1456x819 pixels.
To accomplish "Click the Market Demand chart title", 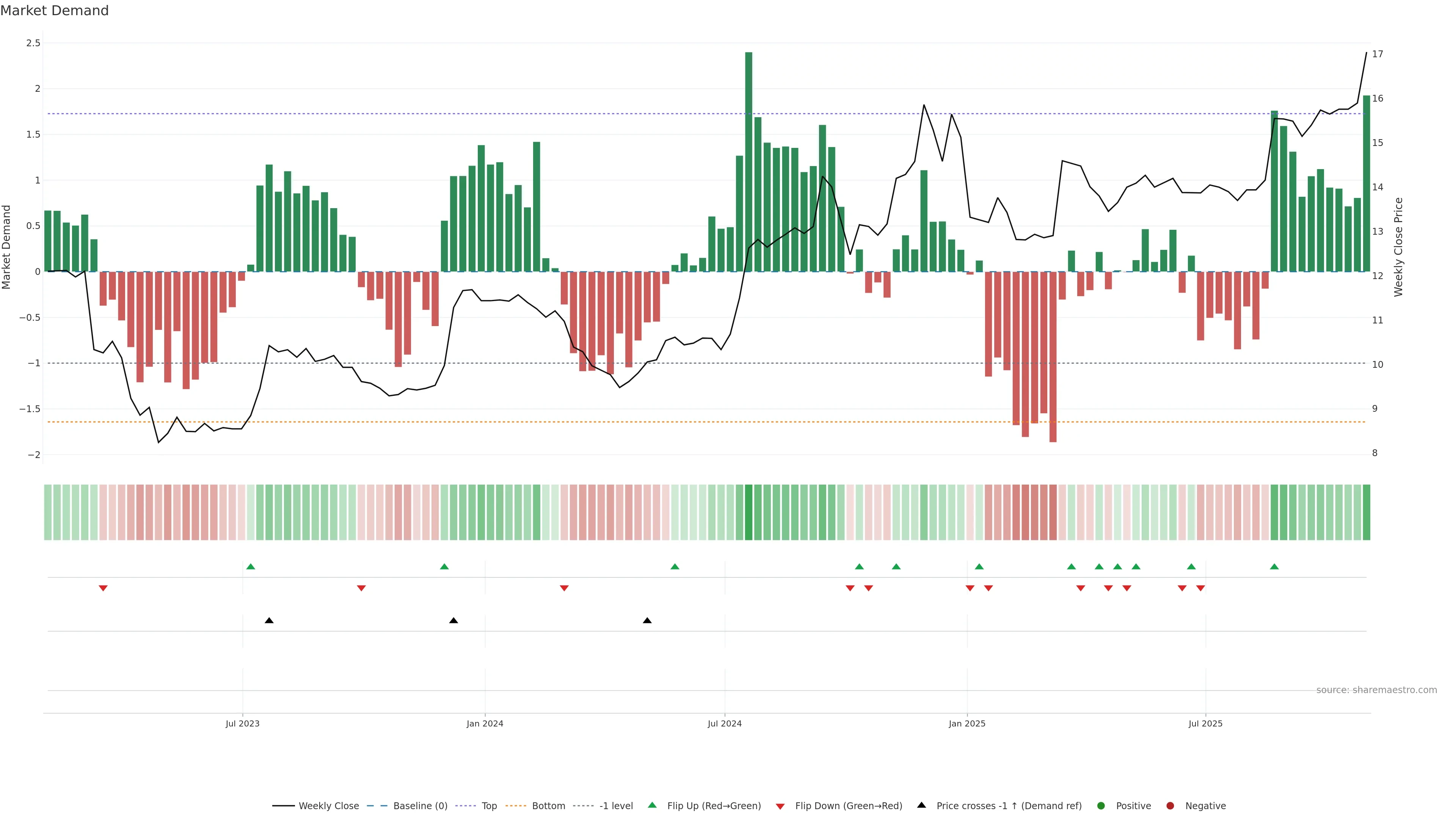I will click(54, 11).
